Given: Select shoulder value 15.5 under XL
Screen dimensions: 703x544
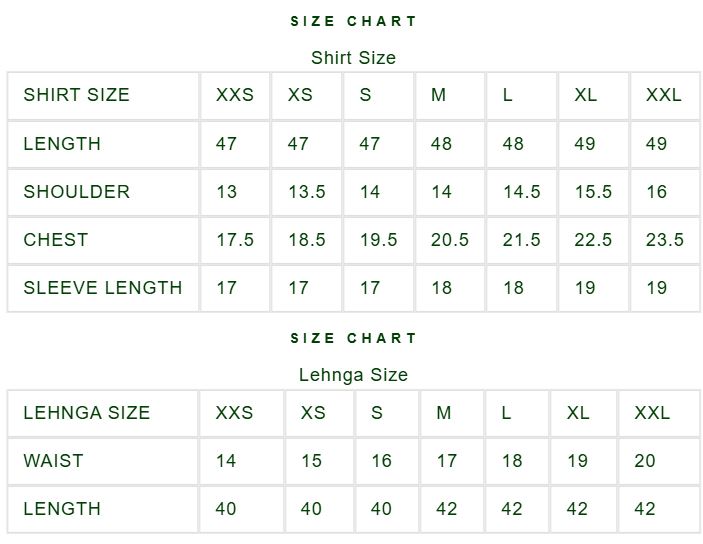Looking at the screenshot, I should pos(593,192).
